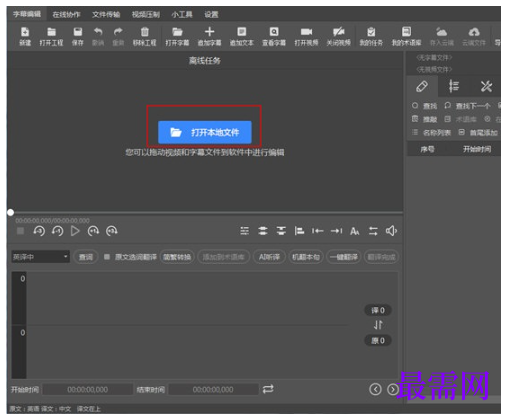Screen dimensions: 508x417
Task: Toggle the 原文选词翻译 checkbox
Action: coord(107,257)
